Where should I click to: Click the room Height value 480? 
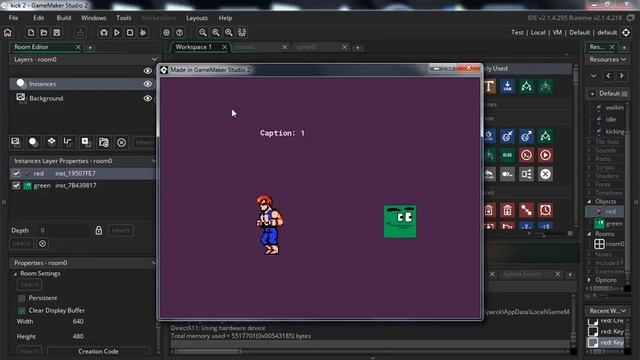[78, 337]
